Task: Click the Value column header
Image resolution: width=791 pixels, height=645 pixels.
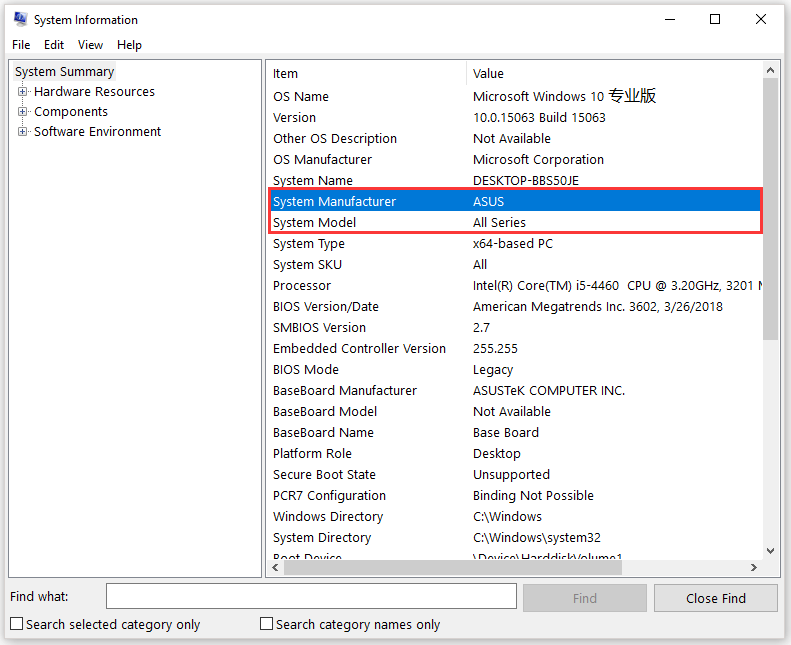Action: pyautogui.click(x=614, y=74)
